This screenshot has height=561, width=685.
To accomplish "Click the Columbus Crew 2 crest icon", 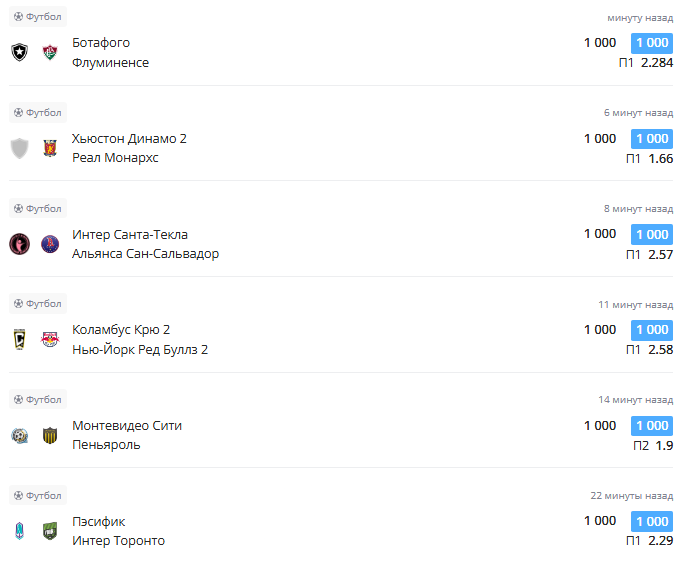I will click(x=19, y=339).
